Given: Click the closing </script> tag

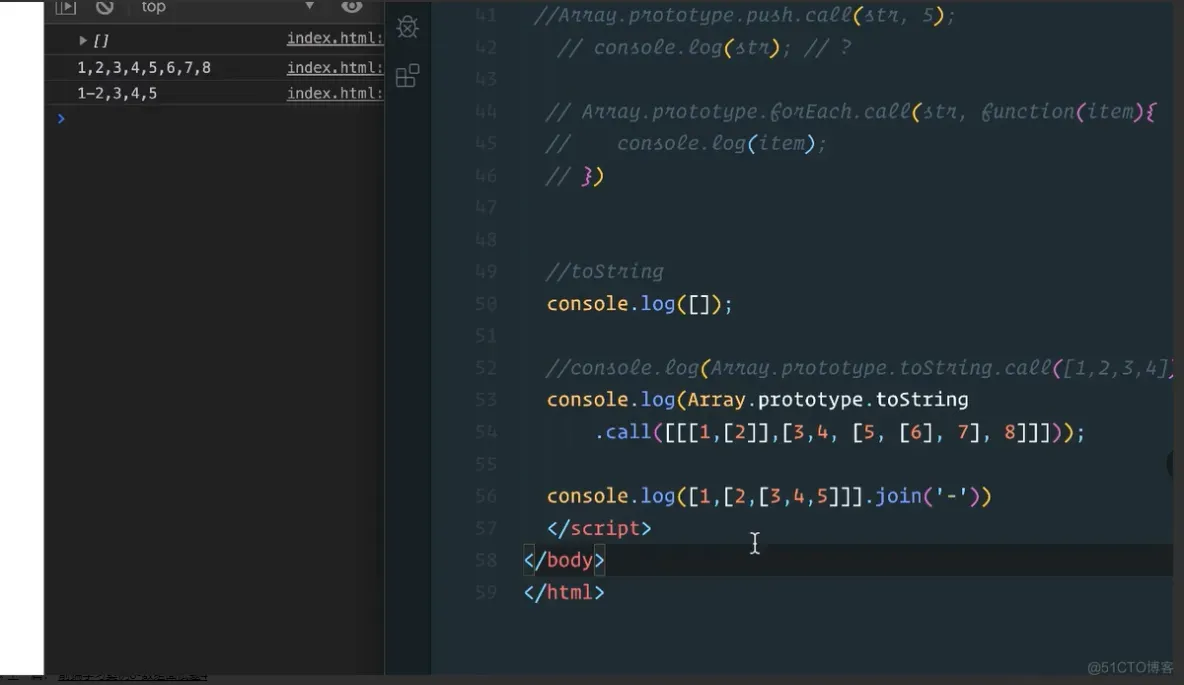Looking at the screenshot, I should 599,529.
